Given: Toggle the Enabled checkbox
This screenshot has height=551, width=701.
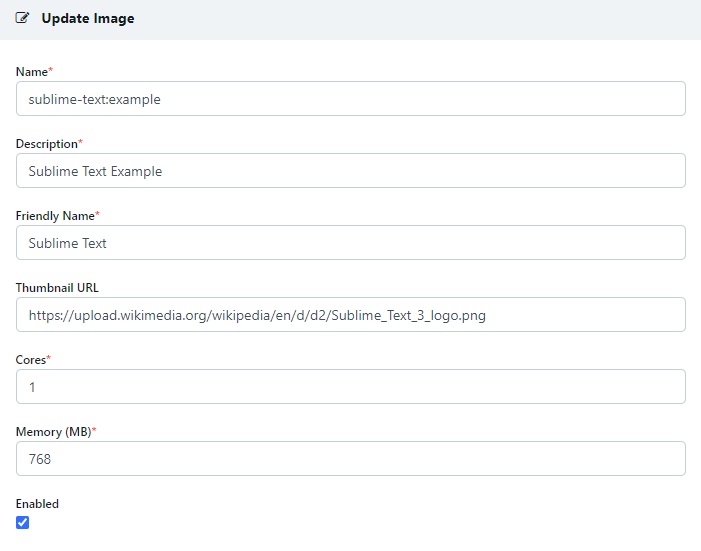Looking at the screenshot, I should 23,522.
